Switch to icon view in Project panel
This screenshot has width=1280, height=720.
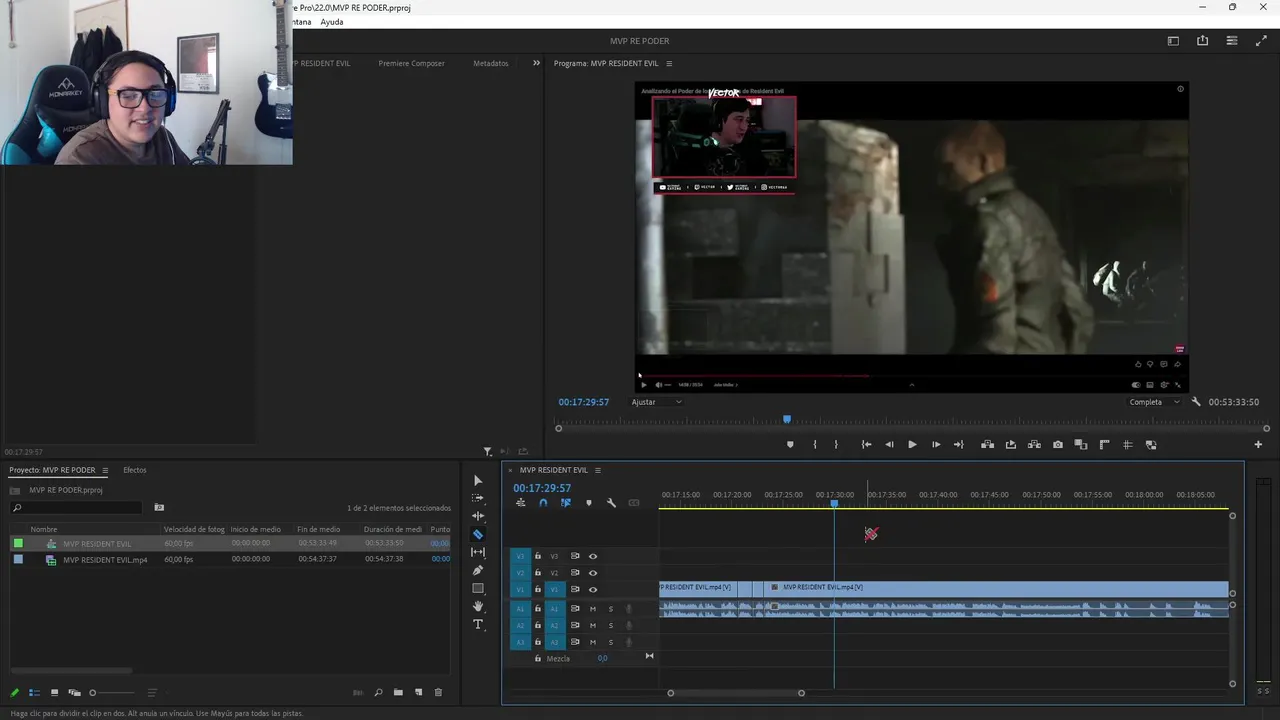click(x=54, y=692)
